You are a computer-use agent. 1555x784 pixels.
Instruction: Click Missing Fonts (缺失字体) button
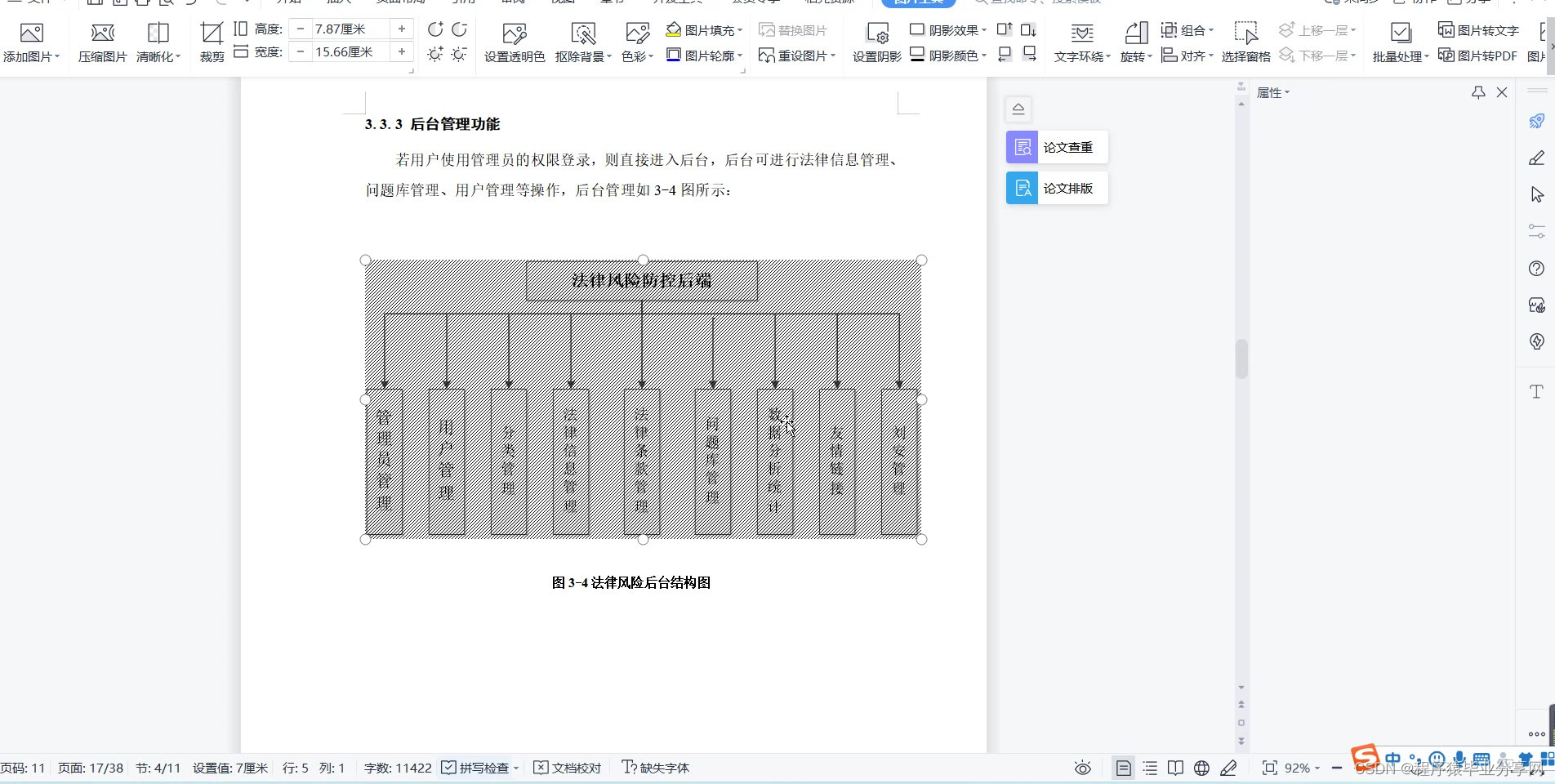[x=655, y=768]
